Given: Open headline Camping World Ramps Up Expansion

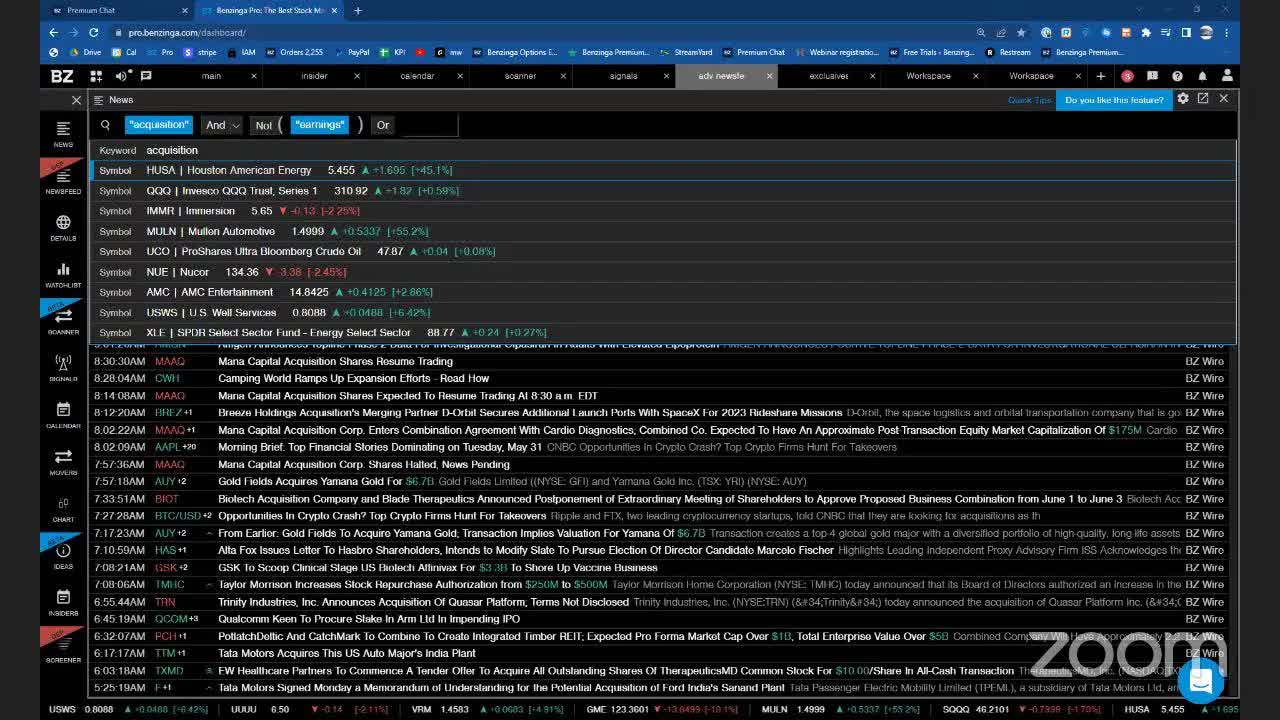Looking at the screenshot, I should point(353,378).
